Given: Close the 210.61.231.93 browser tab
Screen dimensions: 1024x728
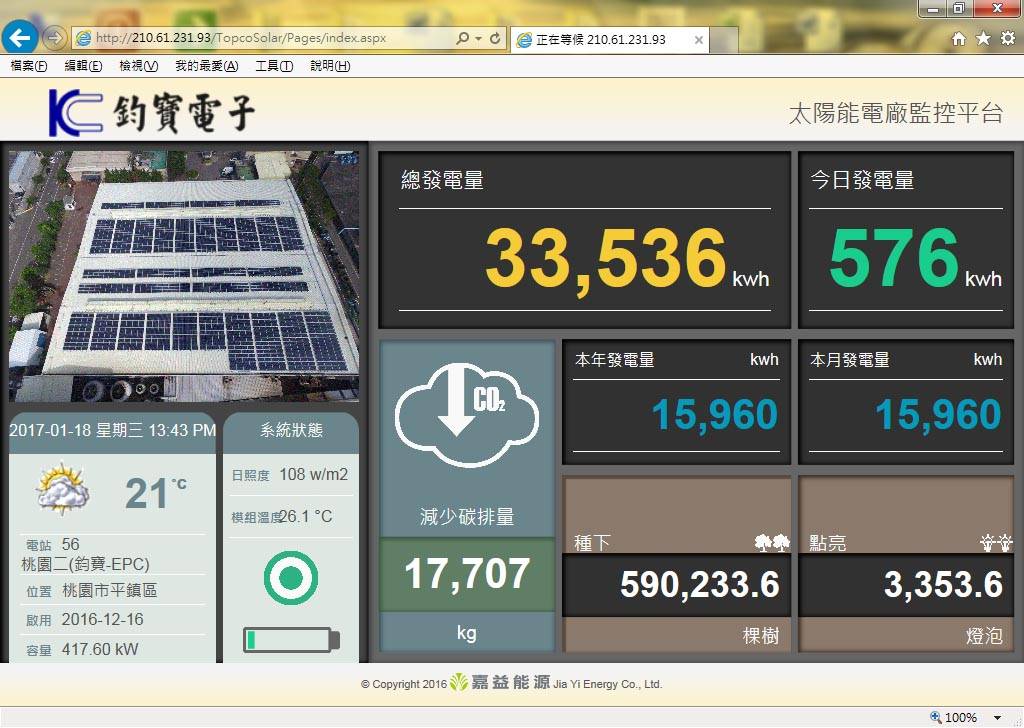Looking at the screenshot, I should click(x=699, y=40).
